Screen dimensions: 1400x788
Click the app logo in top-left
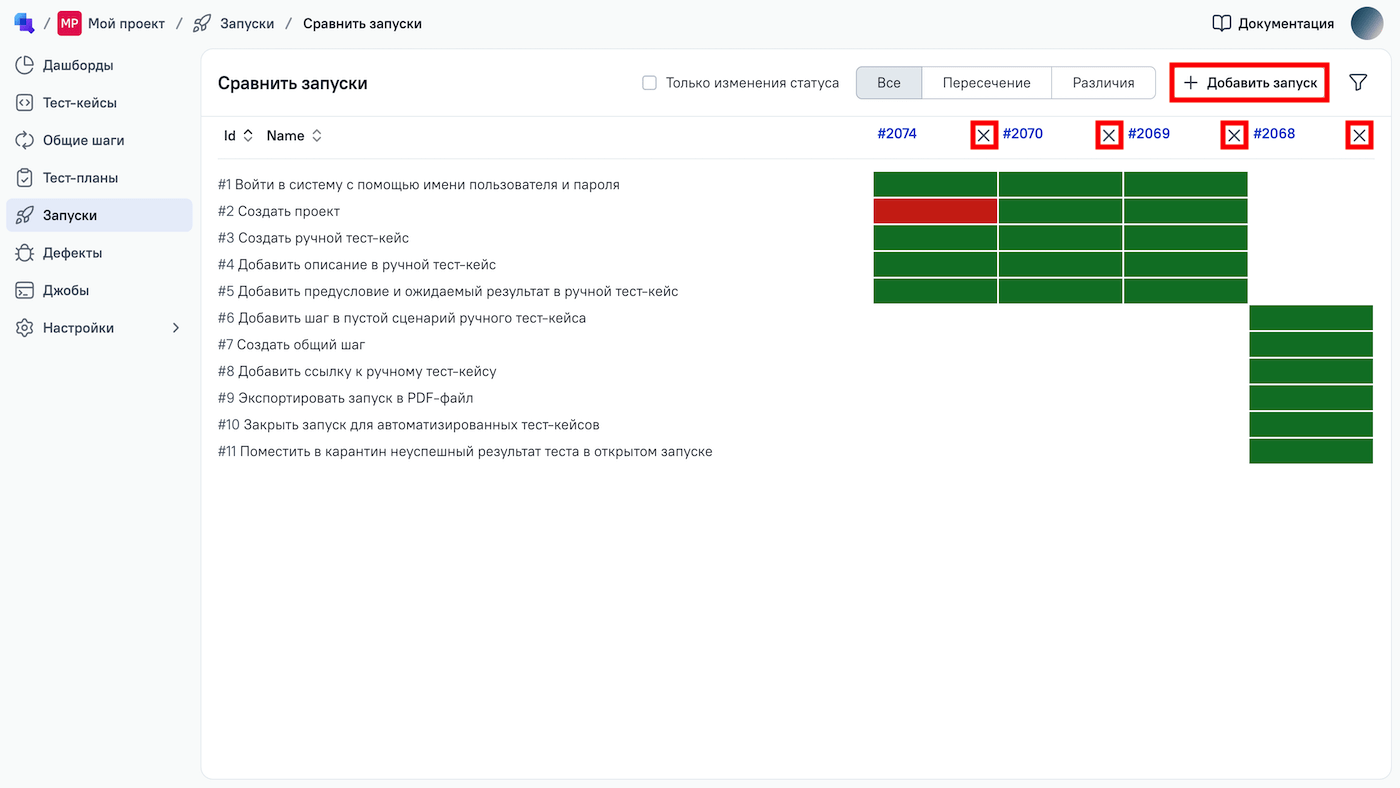click(x=24, y=23)
